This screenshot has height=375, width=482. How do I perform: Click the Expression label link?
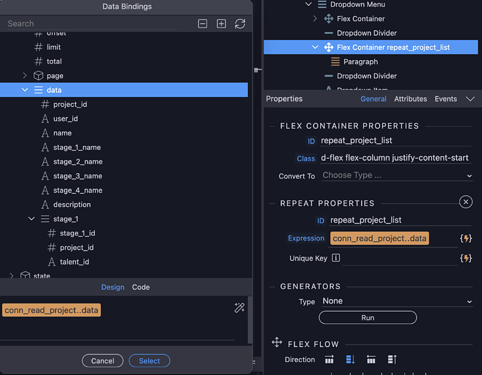pyautogui.click(x=306, y=238)
